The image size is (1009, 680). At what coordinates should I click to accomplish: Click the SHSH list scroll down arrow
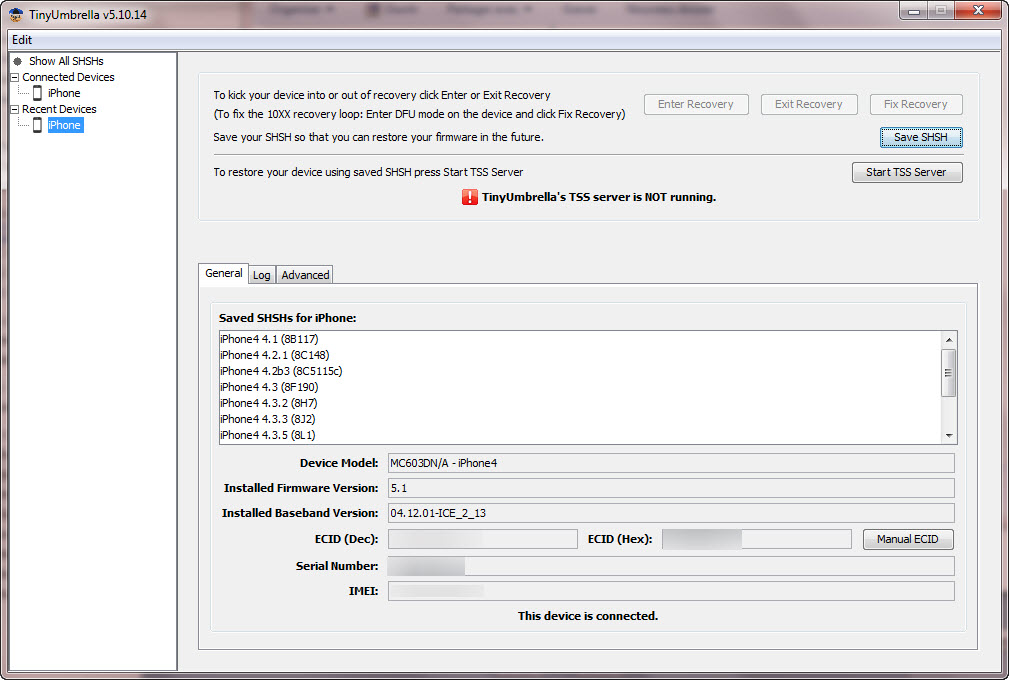pos(949,436)
